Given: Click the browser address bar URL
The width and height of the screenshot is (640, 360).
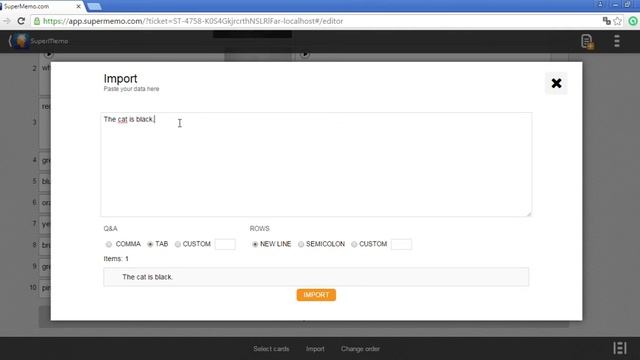Looking at the screenshot, I should click(x=193, y=21).
